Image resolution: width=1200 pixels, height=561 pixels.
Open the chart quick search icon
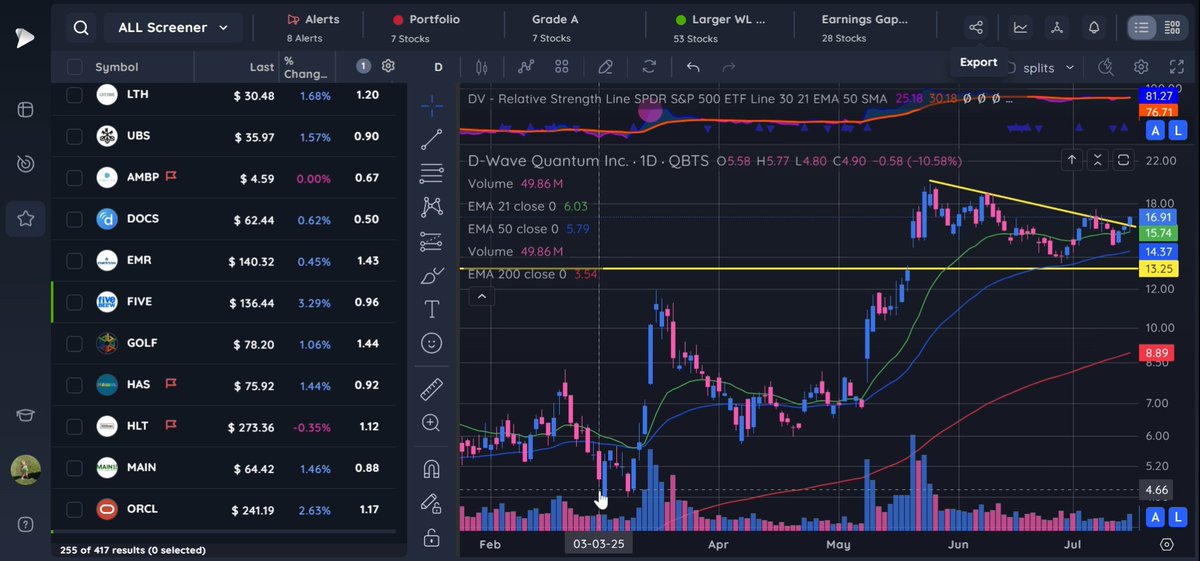[x=1105, y=67]
